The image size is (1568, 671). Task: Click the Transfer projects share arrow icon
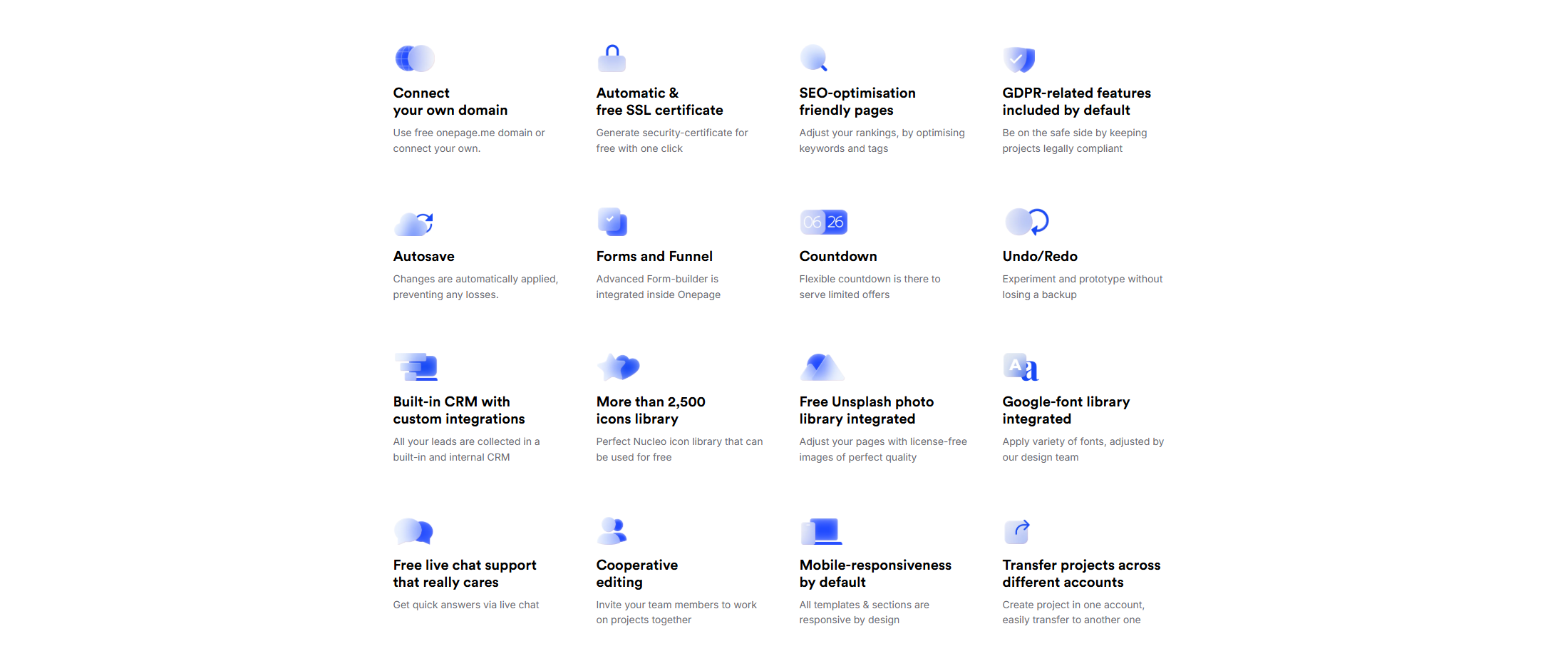1017,531
